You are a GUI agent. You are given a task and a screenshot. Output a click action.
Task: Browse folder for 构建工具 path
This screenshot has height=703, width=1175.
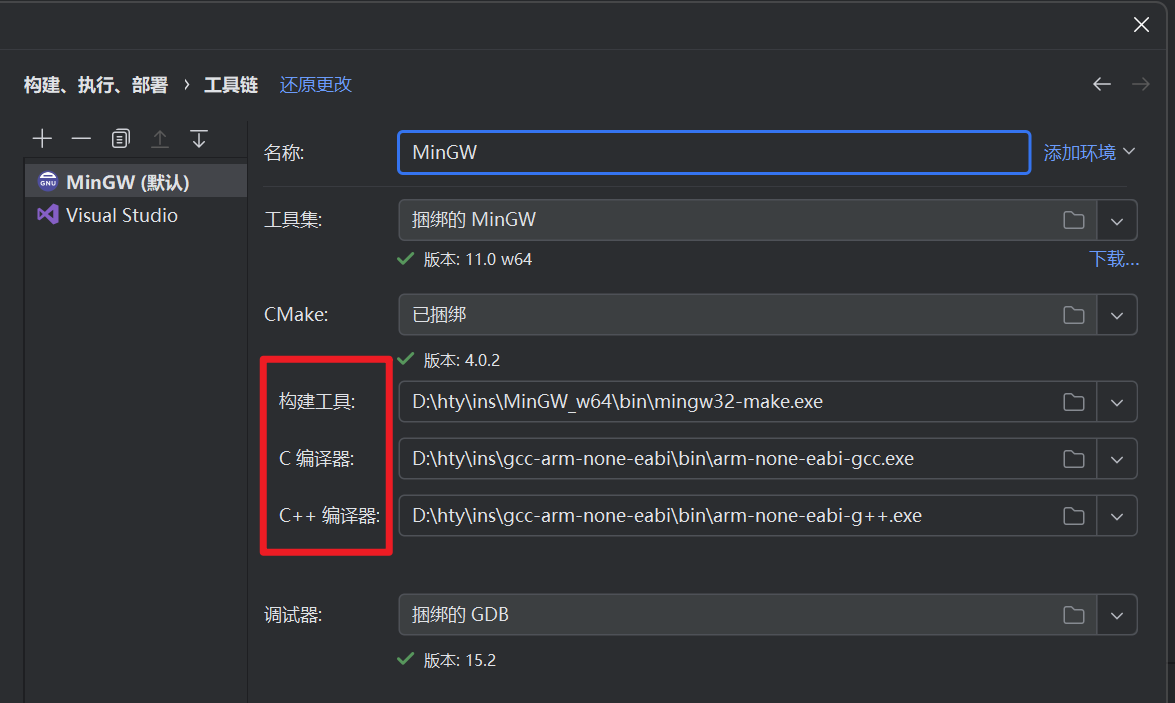click(1074, 402)
